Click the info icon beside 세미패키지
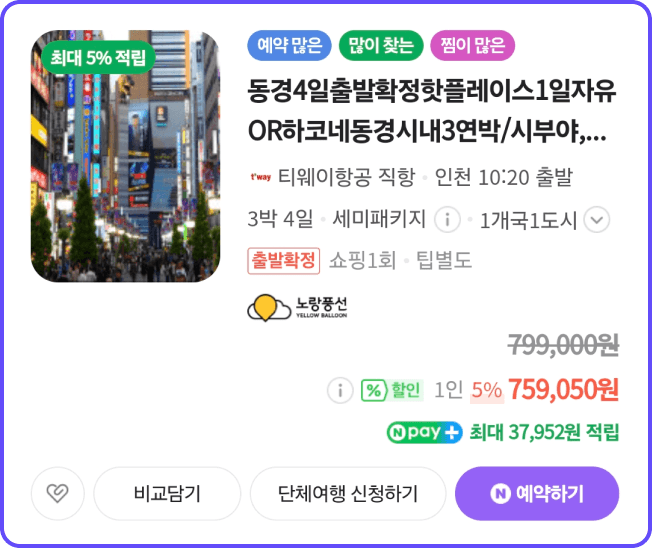Viewport: 652px width, 548px height. (447, 219)
